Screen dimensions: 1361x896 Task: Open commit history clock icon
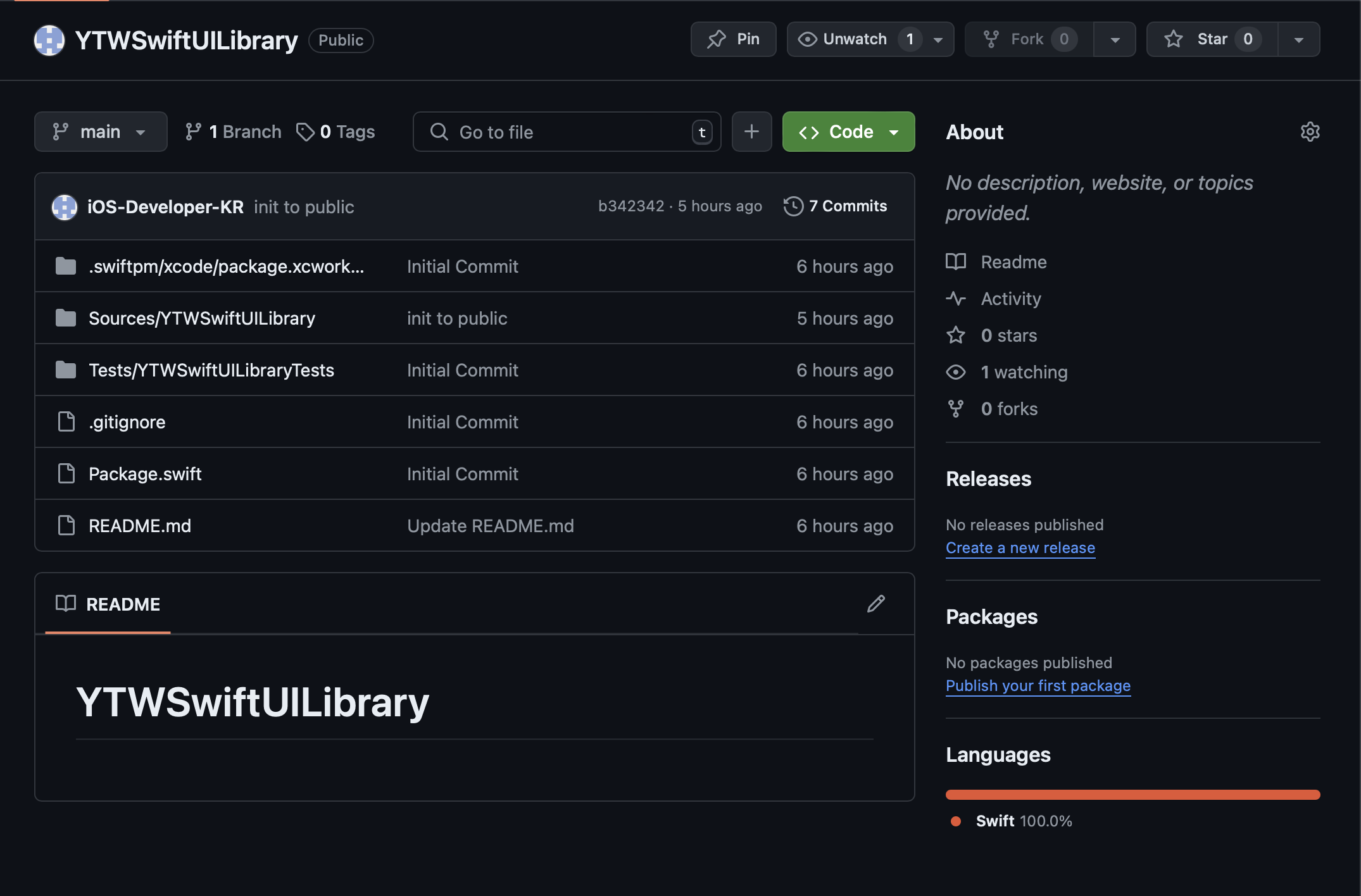(793, 206)
